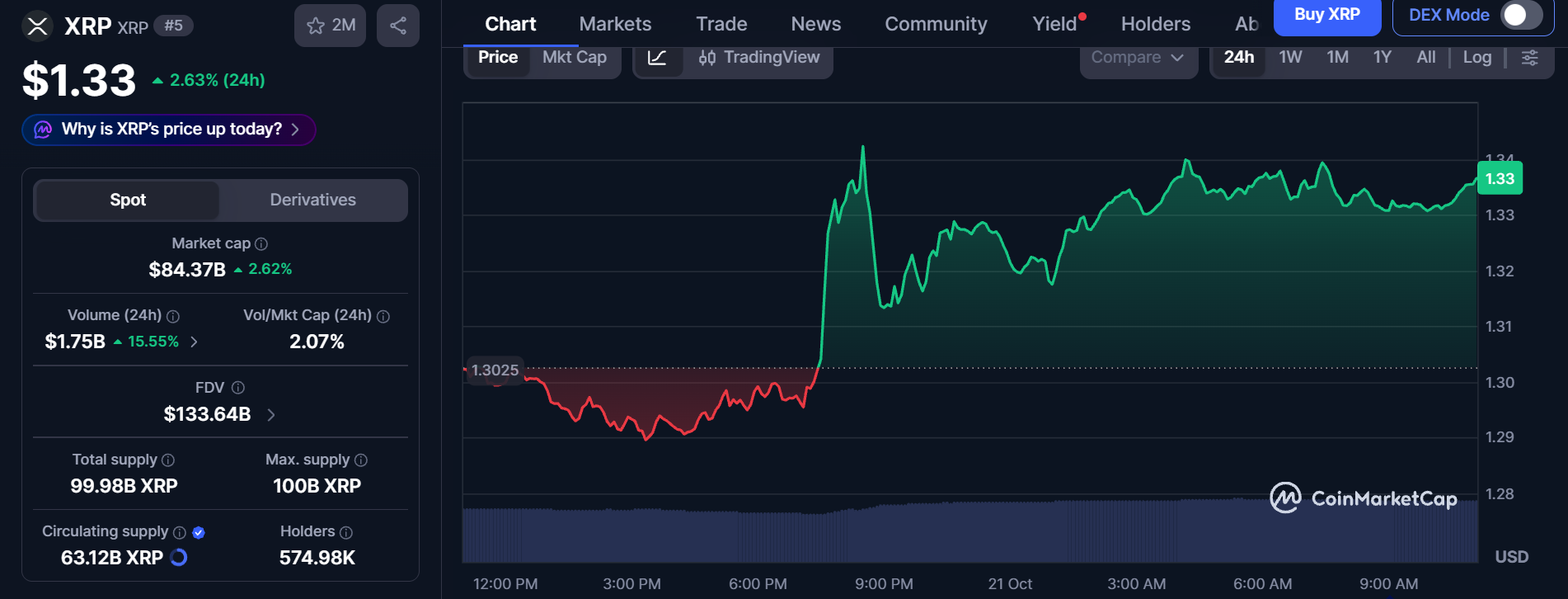The image size is (1568, 599).
Task: Select the Spot toggle
Action: tap(128, 200)
